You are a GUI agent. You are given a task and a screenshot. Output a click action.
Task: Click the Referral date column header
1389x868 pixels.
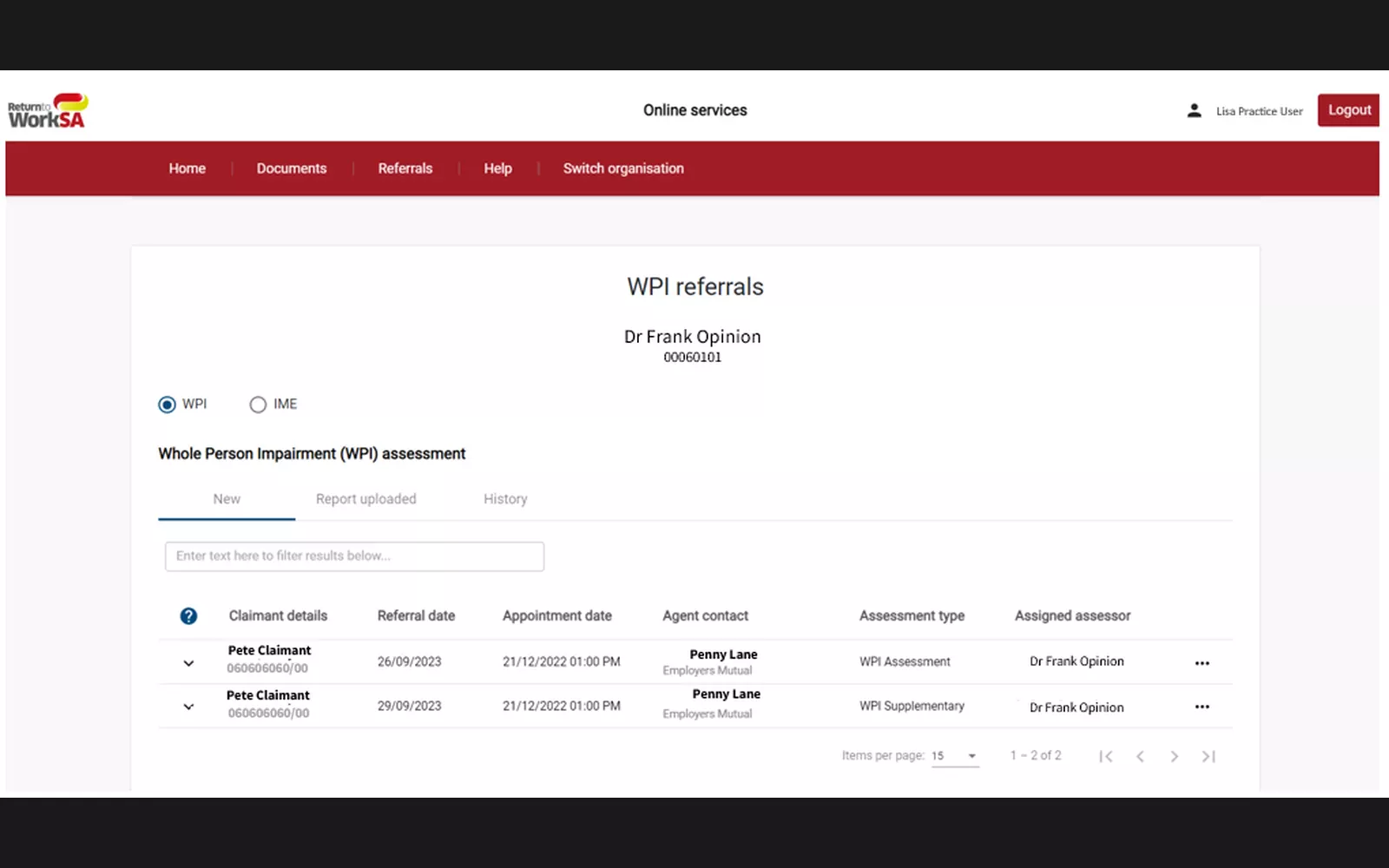[x=416, y=615]
